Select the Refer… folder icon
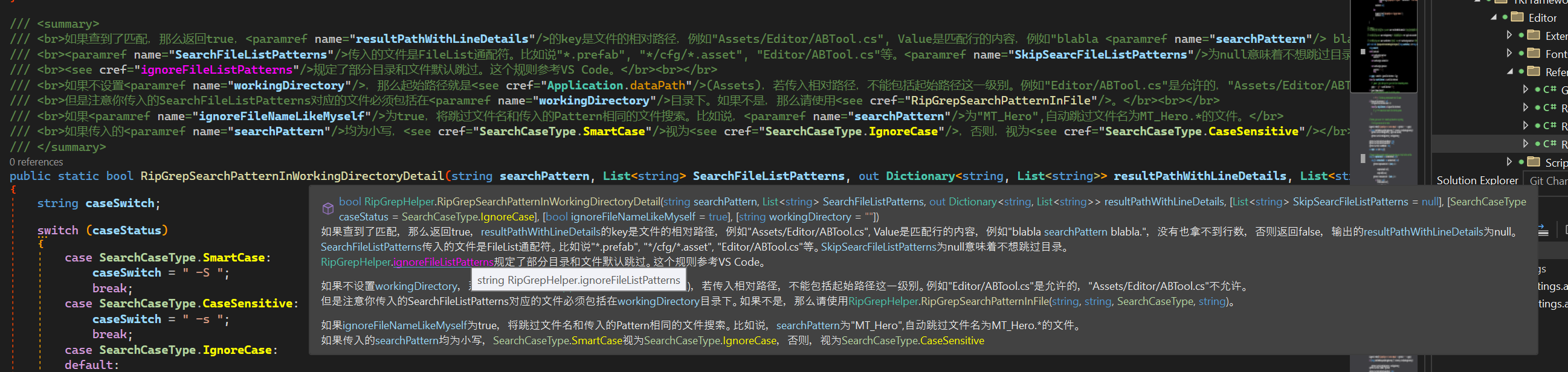The width and height of the screenshot is (1568, 372). tap(1534, 71)
